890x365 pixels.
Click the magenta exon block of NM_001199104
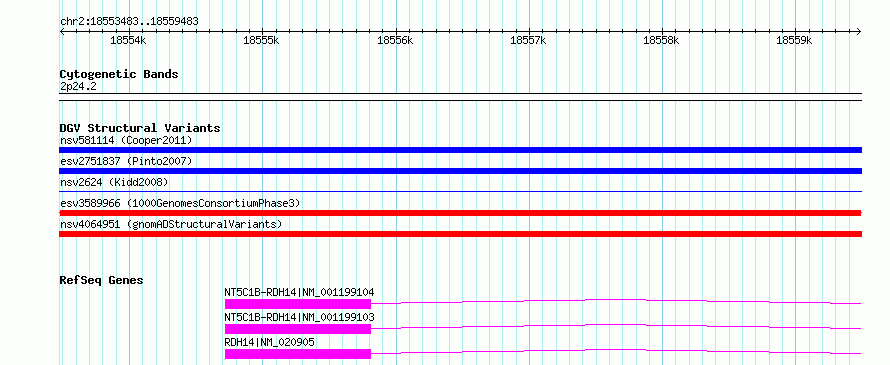(x=297, y=304)
